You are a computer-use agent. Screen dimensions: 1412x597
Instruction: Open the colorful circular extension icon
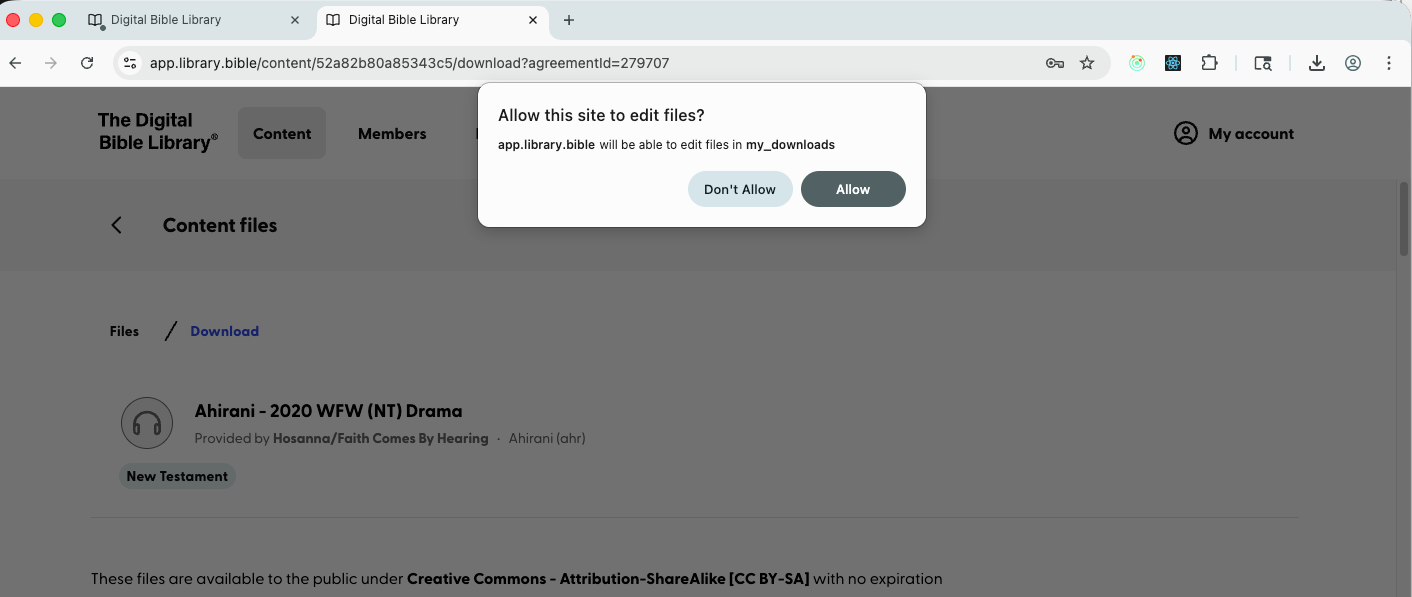1137,63
